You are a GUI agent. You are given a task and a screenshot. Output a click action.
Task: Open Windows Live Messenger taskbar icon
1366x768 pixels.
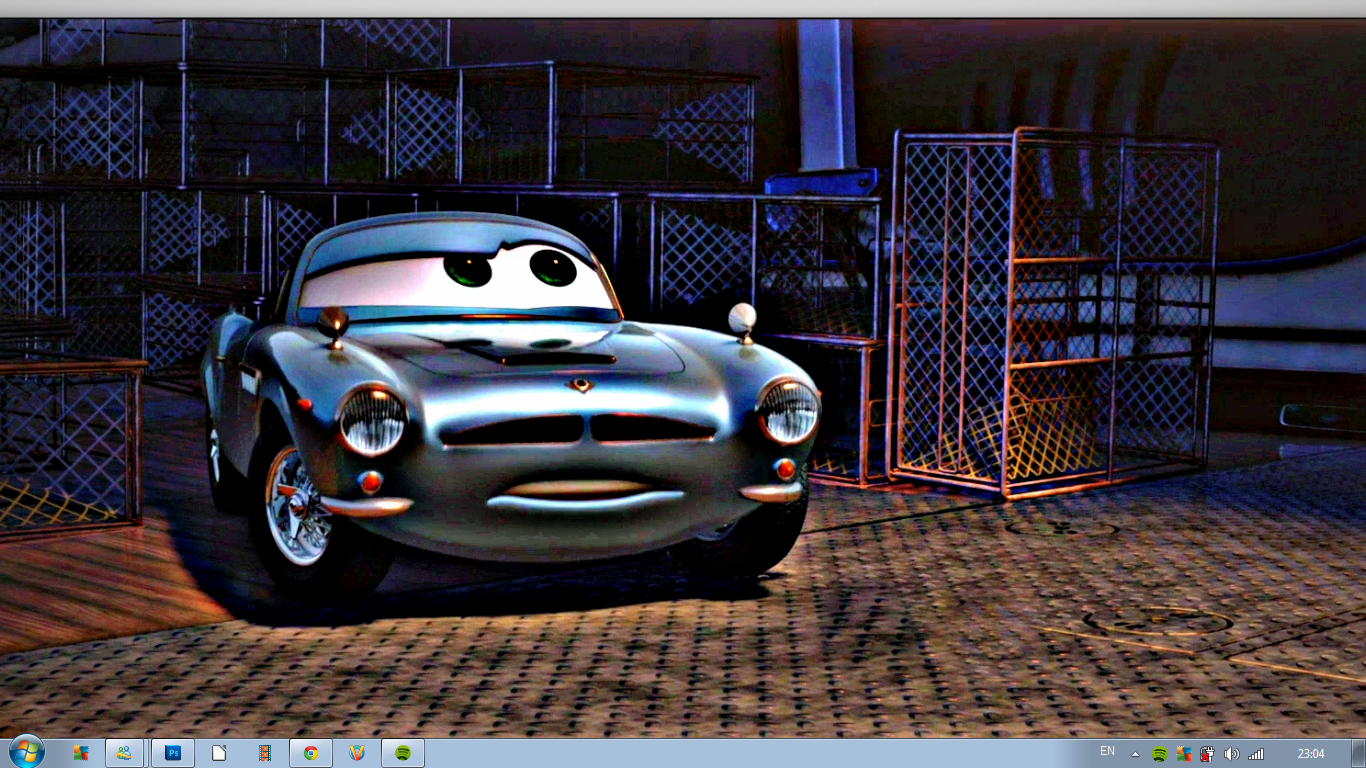coord(124,753)
